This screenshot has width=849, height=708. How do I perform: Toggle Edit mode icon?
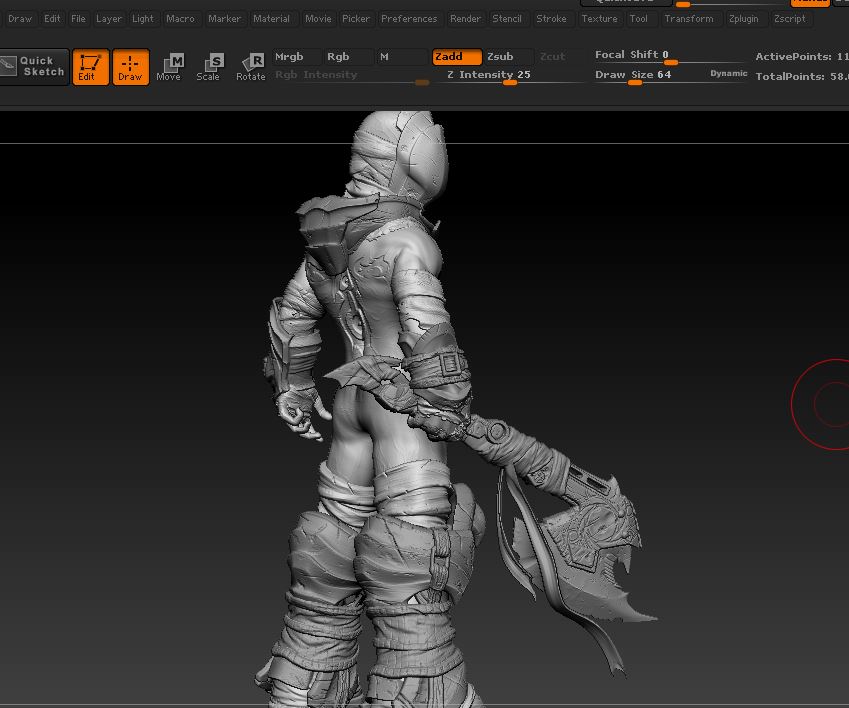click(x=90, y=67)
